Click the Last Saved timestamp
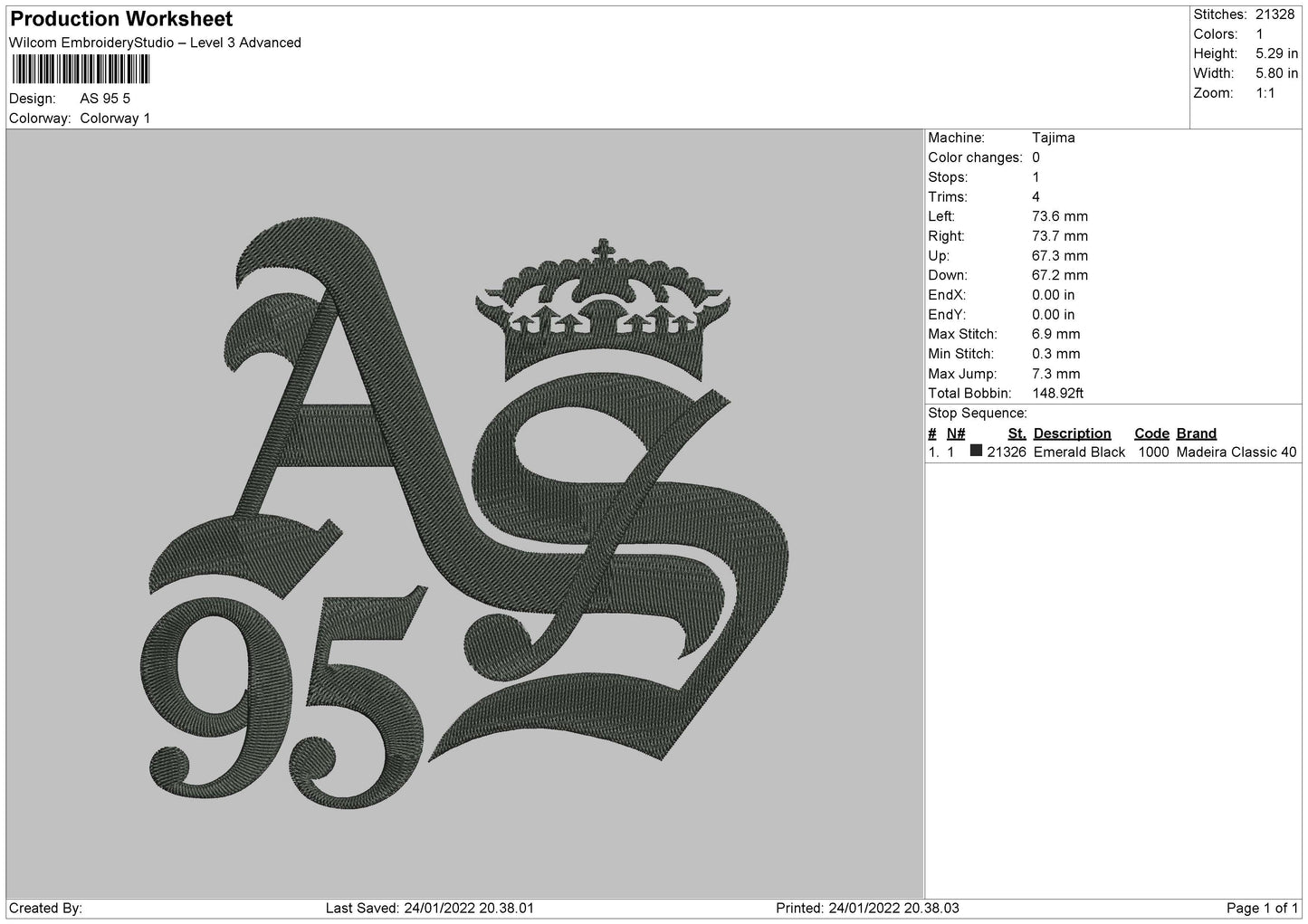The width and height of the screenshot is (1308, 924). click(x=428, y=908)
